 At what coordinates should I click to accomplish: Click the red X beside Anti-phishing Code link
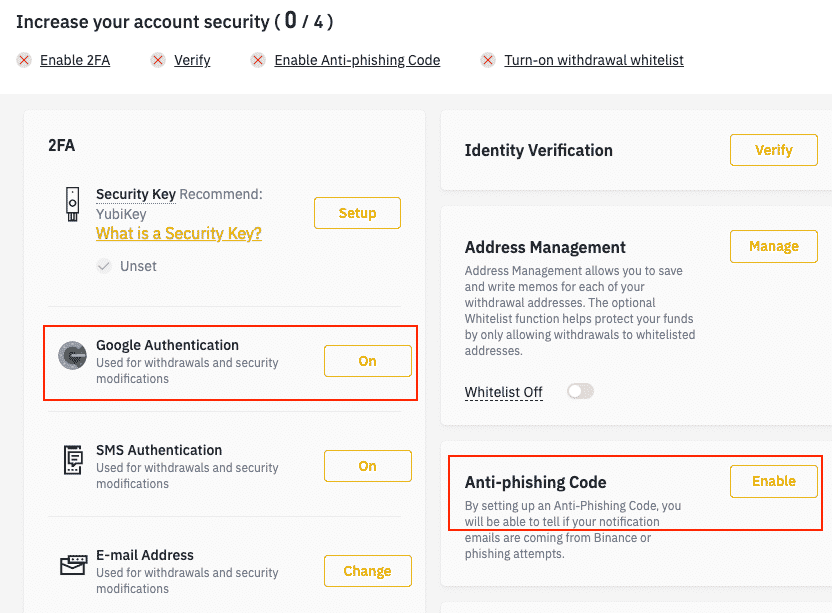(x=258, y=61)
